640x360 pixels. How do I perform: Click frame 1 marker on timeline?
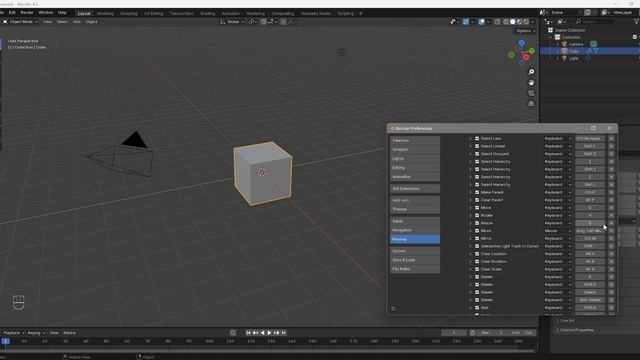point(6,341)
